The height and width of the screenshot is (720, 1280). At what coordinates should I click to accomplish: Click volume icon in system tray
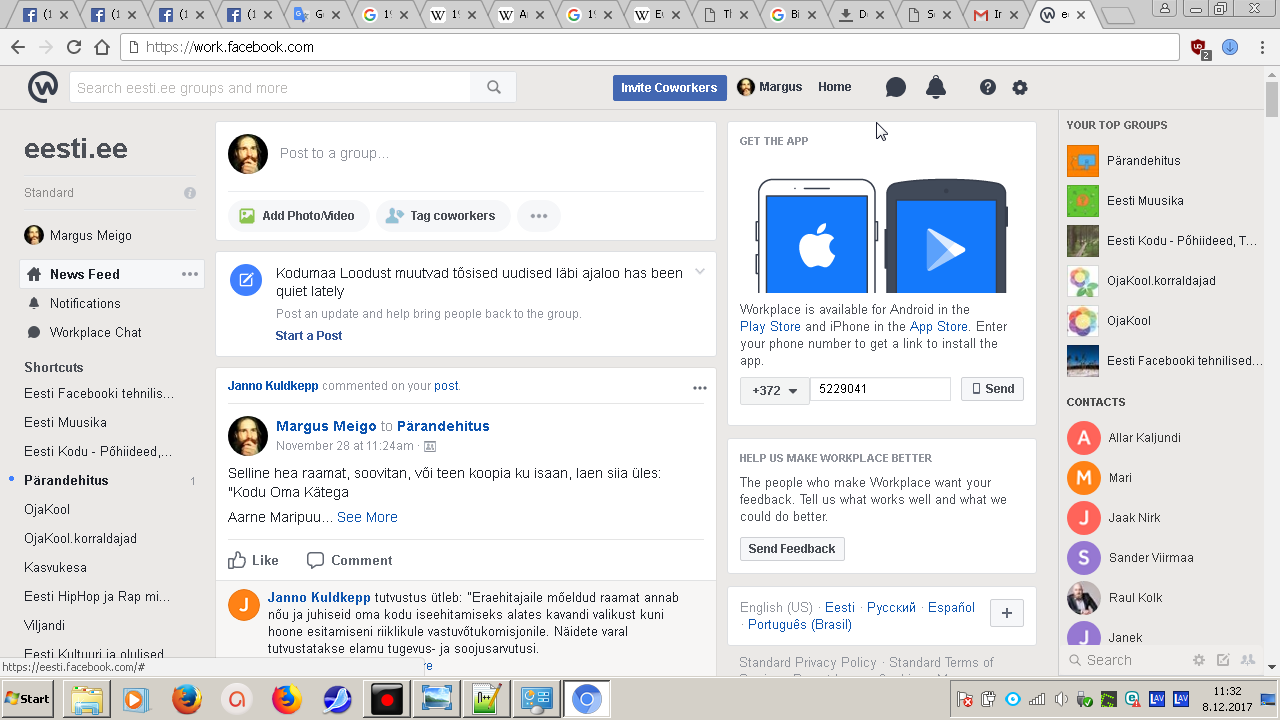coord(1061,699)
